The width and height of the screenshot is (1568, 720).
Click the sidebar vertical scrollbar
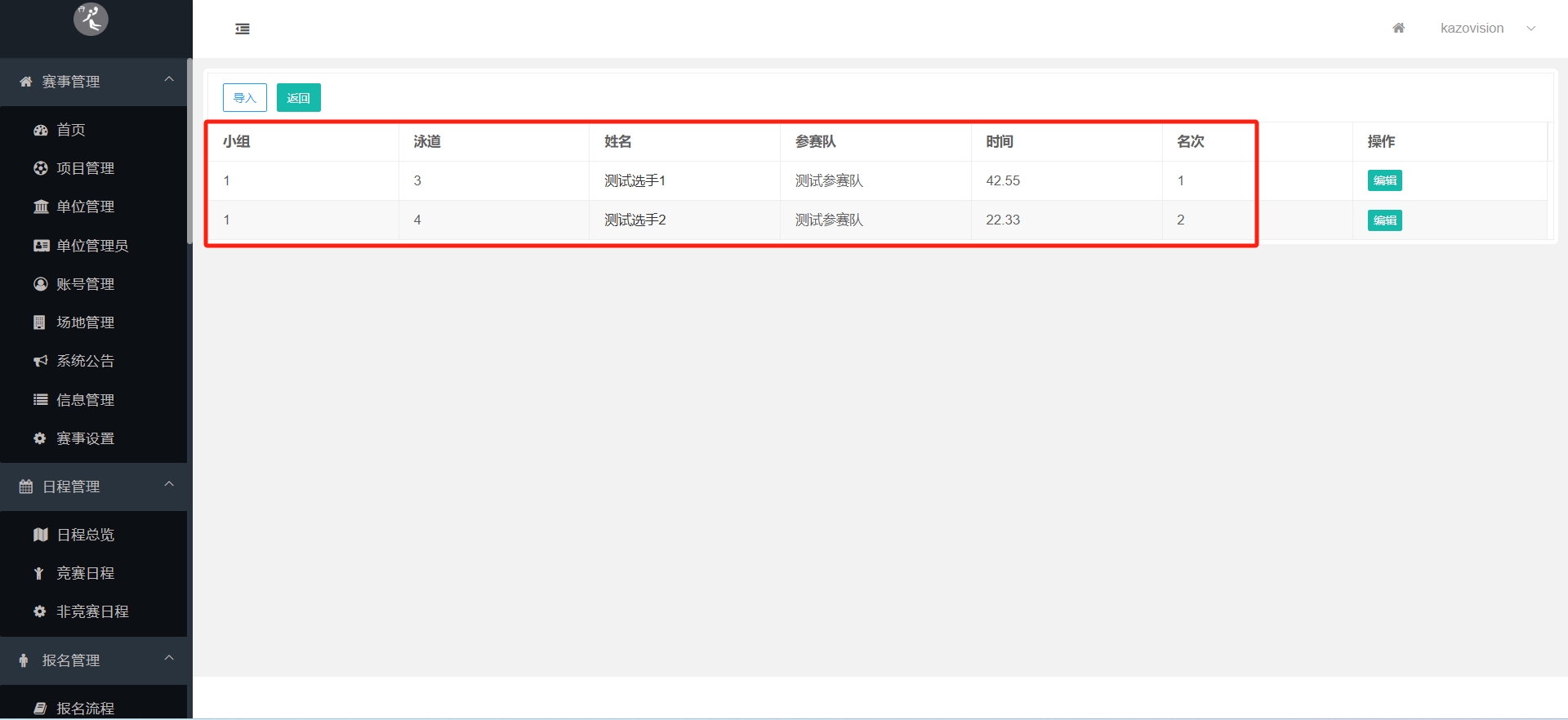[189, 151]
